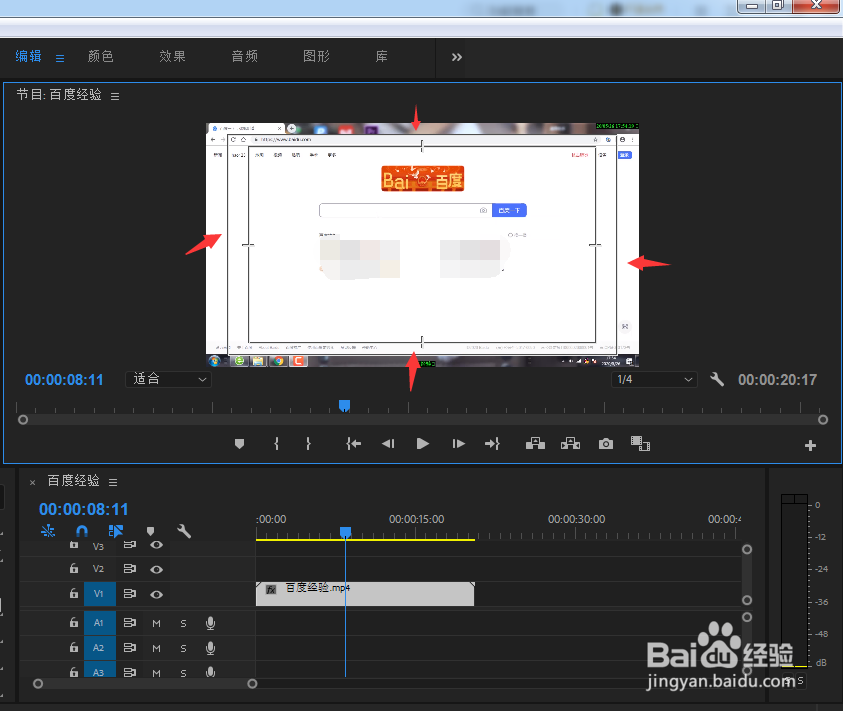Play the sequence in program monitor
Image resolution: width=843 pixels, height=711 pixels.
423,444
